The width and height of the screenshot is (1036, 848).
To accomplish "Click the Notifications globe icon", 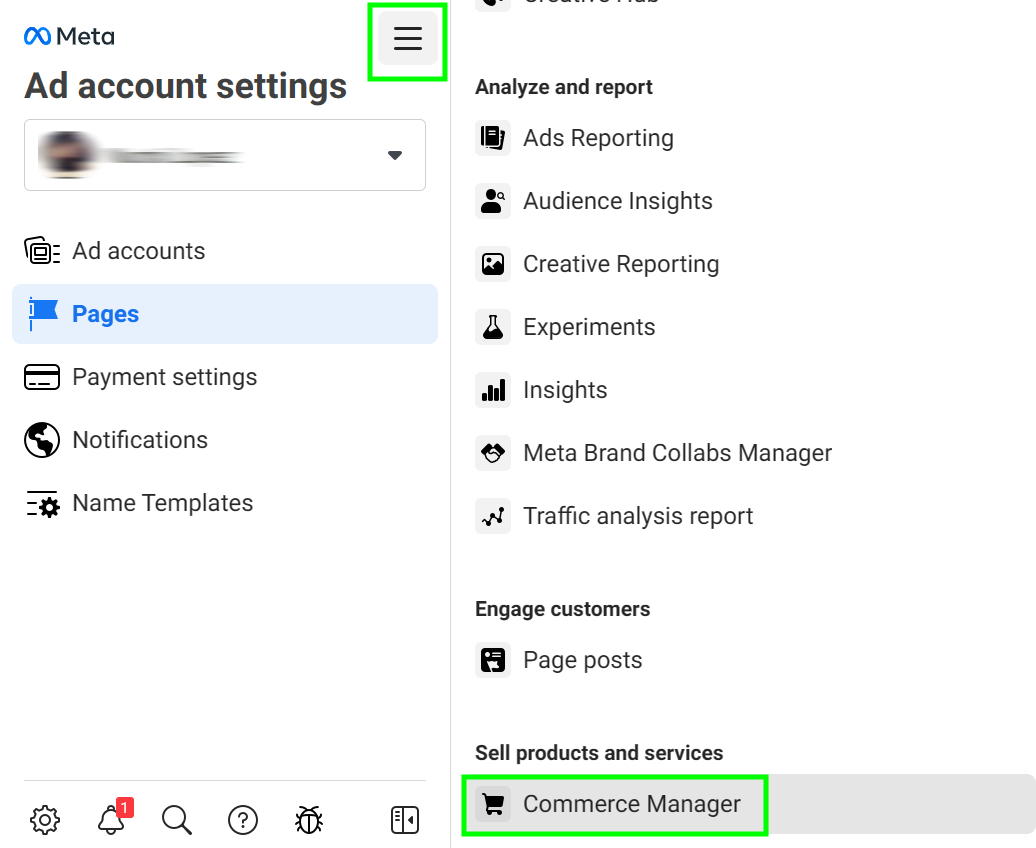I will pyautogui.click(x=42, y=440).
